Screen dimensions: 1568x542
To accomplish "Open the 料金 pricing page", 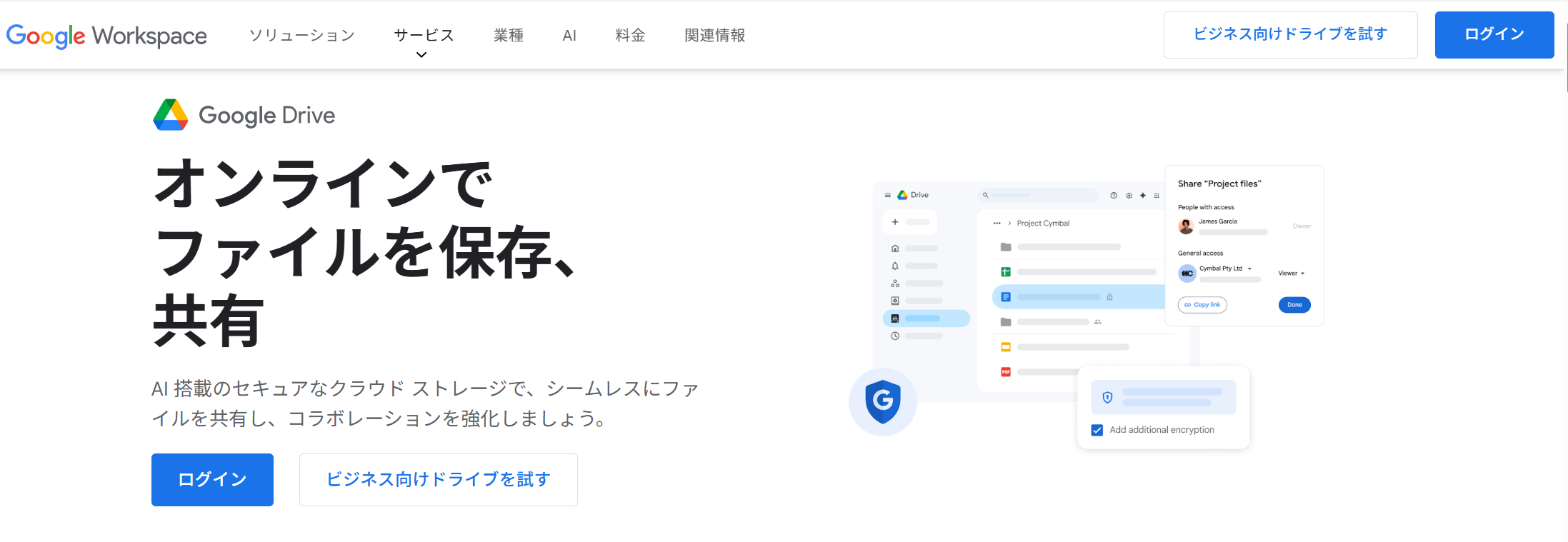I will 630,35.
